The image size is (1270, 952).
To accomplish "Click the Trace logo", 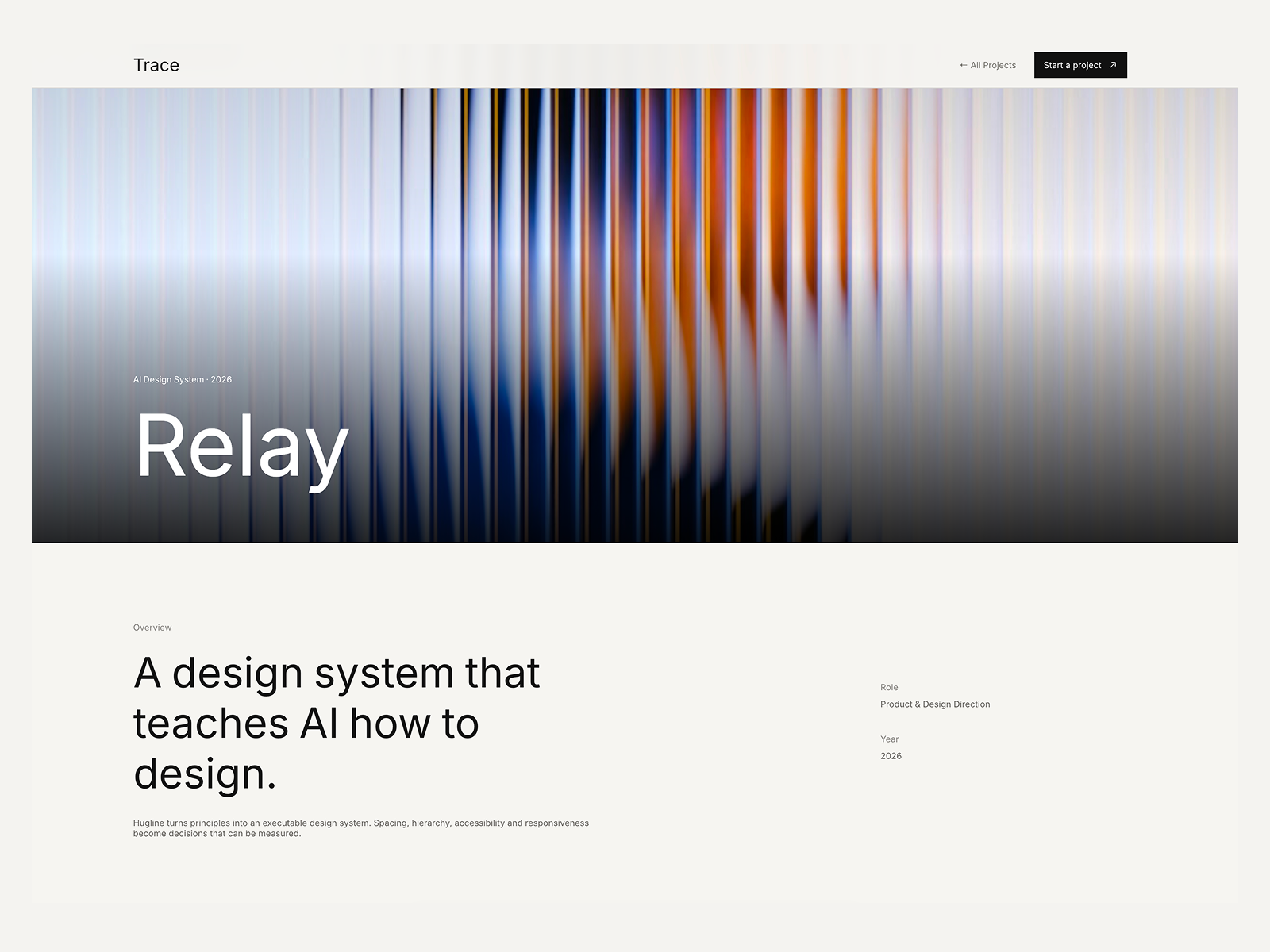I will [x=156, y=65].
